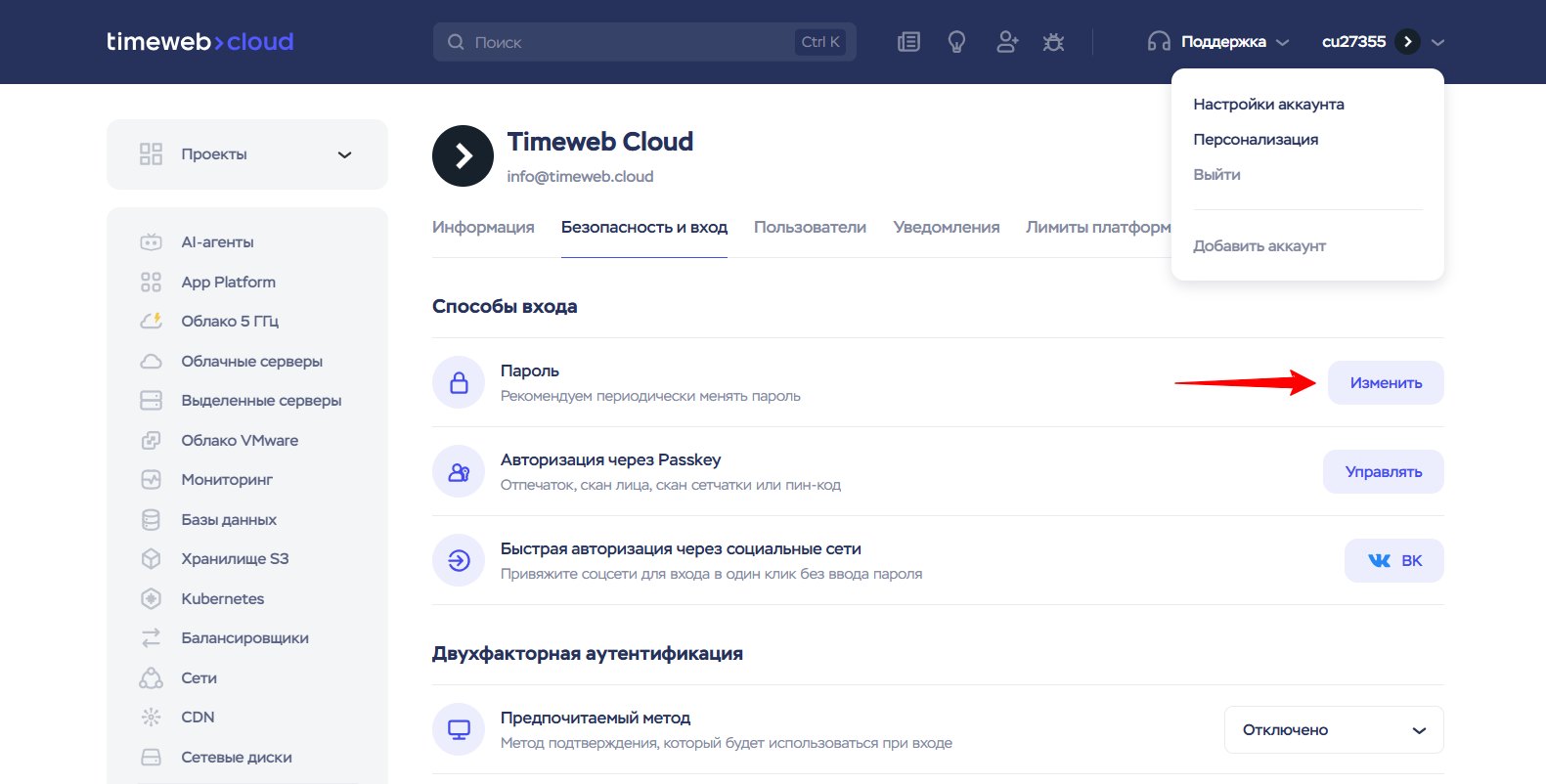Select Выйти in account menu
Image resolution: width=1546 pixels, height=784 pixels.
(x=1216, y=175)
